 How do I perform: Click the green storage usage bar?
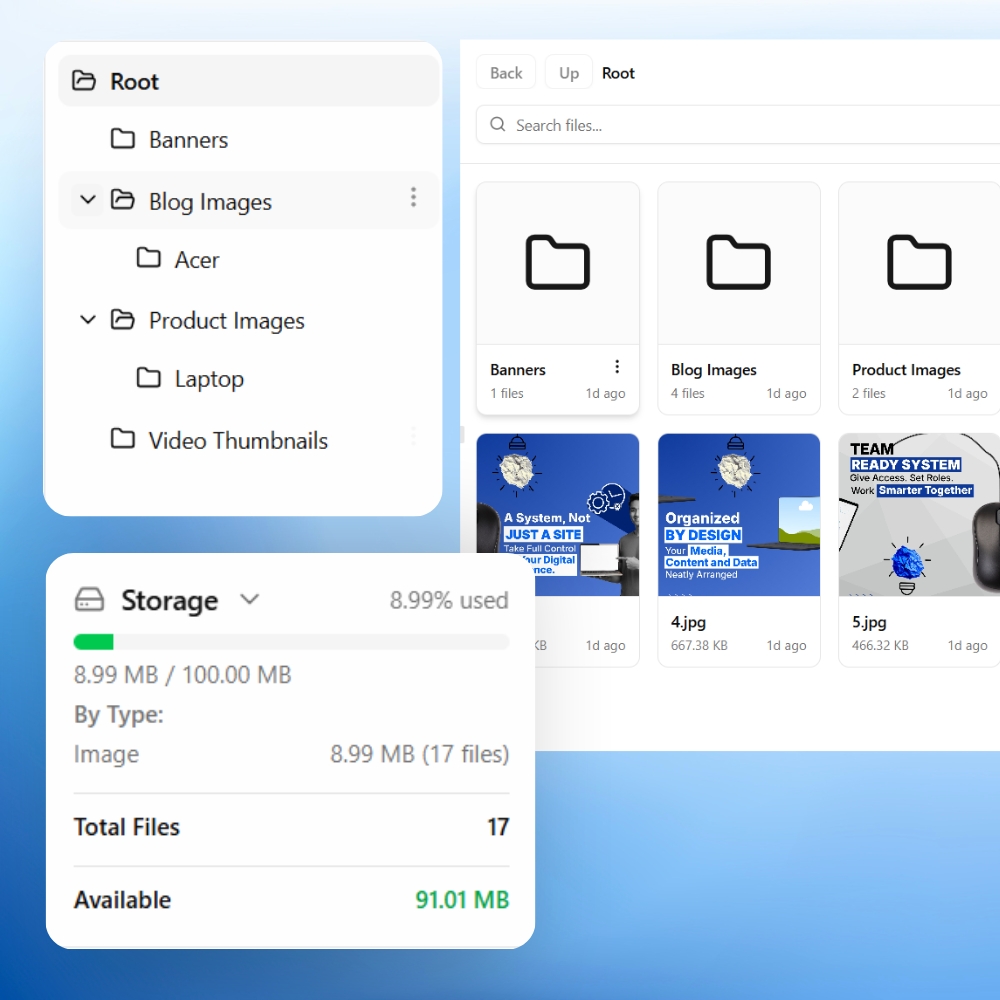[94, 642]
